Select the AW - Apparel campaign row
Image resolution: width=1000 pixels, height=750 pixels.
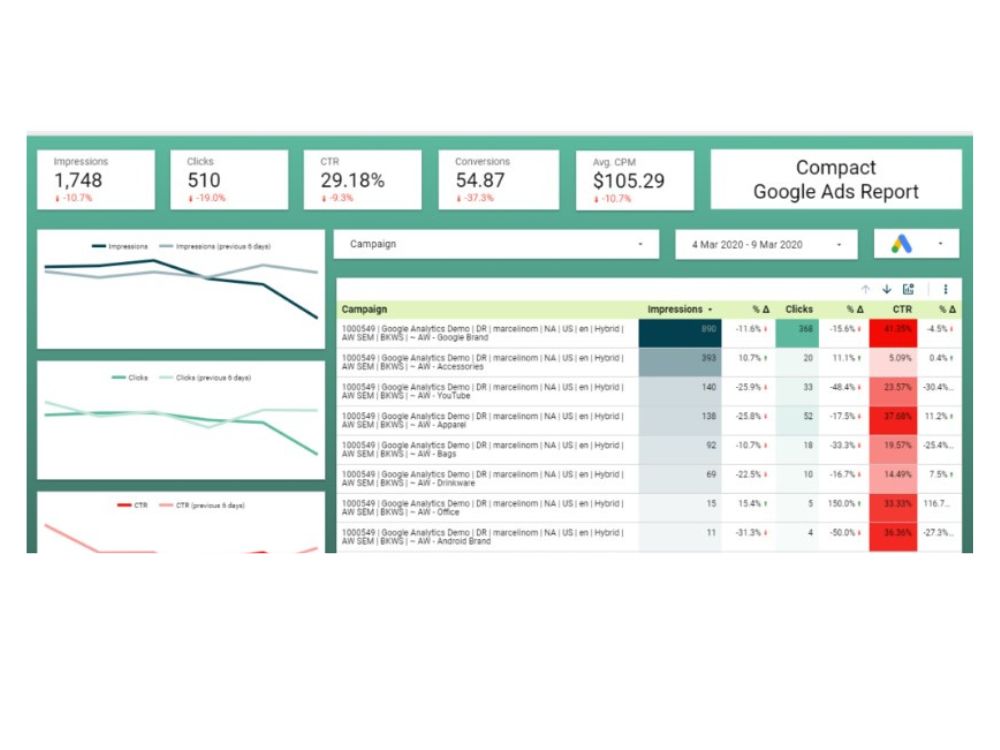click(x=648, y=420)
